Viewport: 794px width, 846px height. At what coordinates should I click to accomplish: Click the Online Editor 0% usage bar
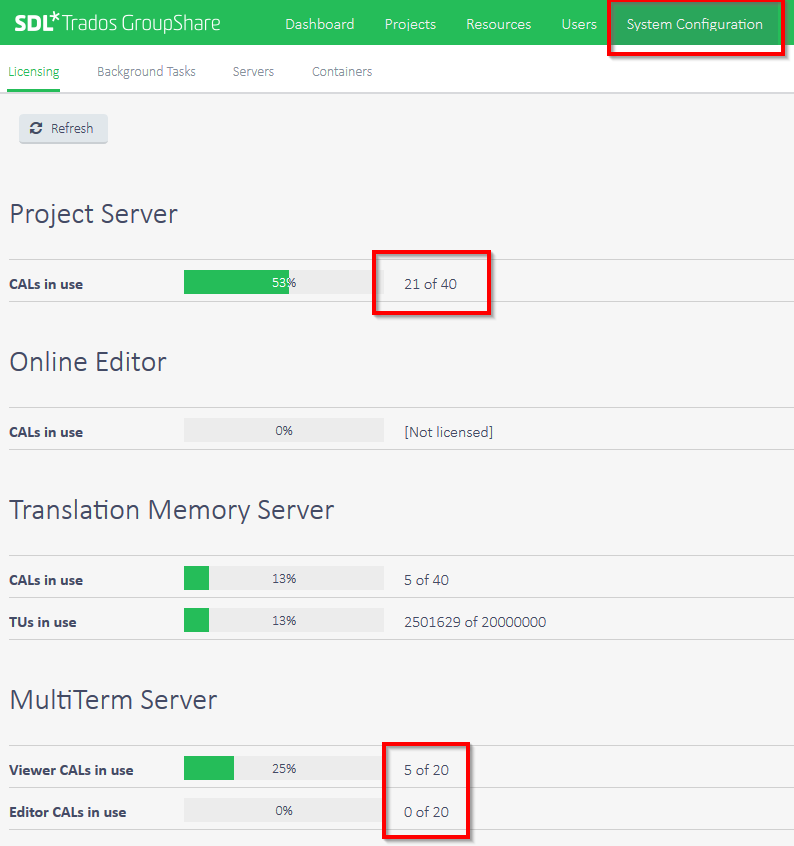tap(283, 431)
